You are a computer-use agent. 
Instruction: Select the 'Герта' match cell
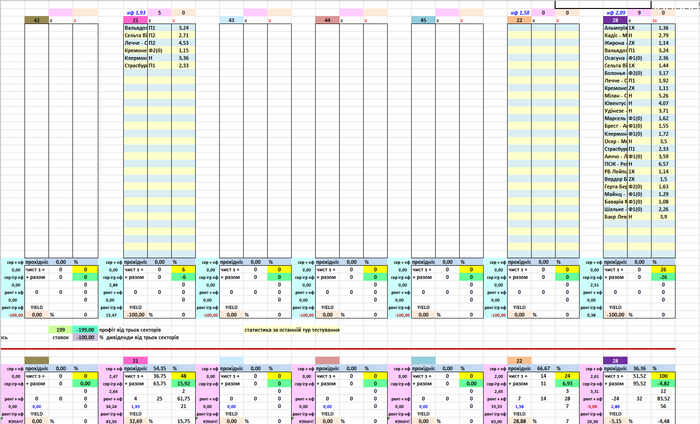point(616,187)
